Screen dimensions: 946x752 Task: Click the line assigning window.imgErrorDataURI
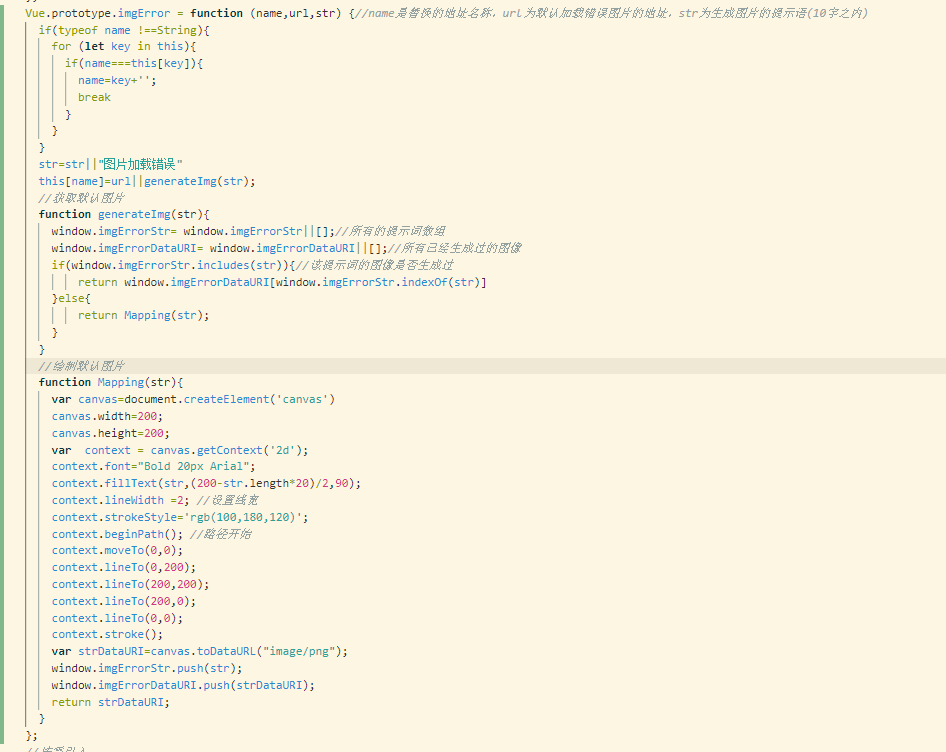(287, 248)
